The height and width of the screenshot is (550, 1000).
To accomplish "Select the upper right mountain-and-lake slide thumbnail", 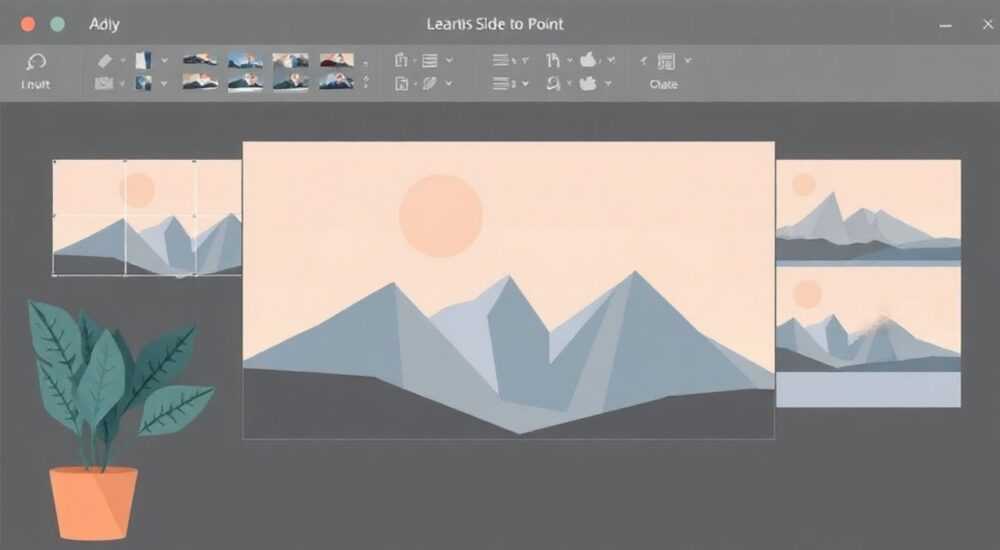I will pos(869,212).
